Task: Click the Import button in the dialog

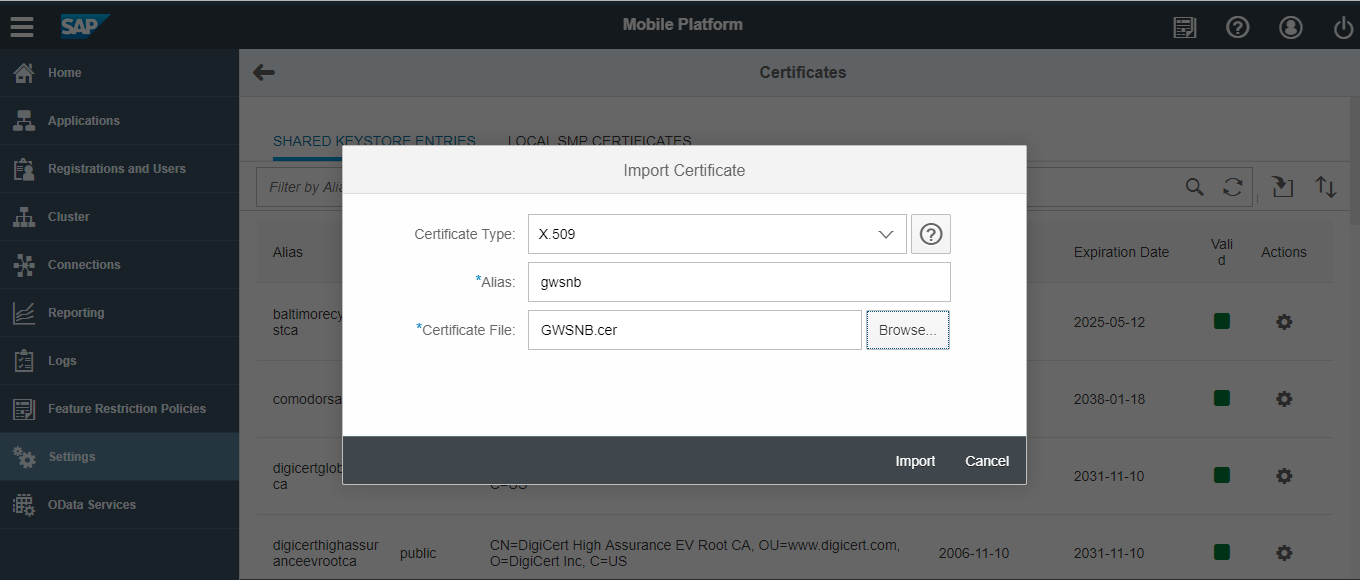Action: pos(915,461)
